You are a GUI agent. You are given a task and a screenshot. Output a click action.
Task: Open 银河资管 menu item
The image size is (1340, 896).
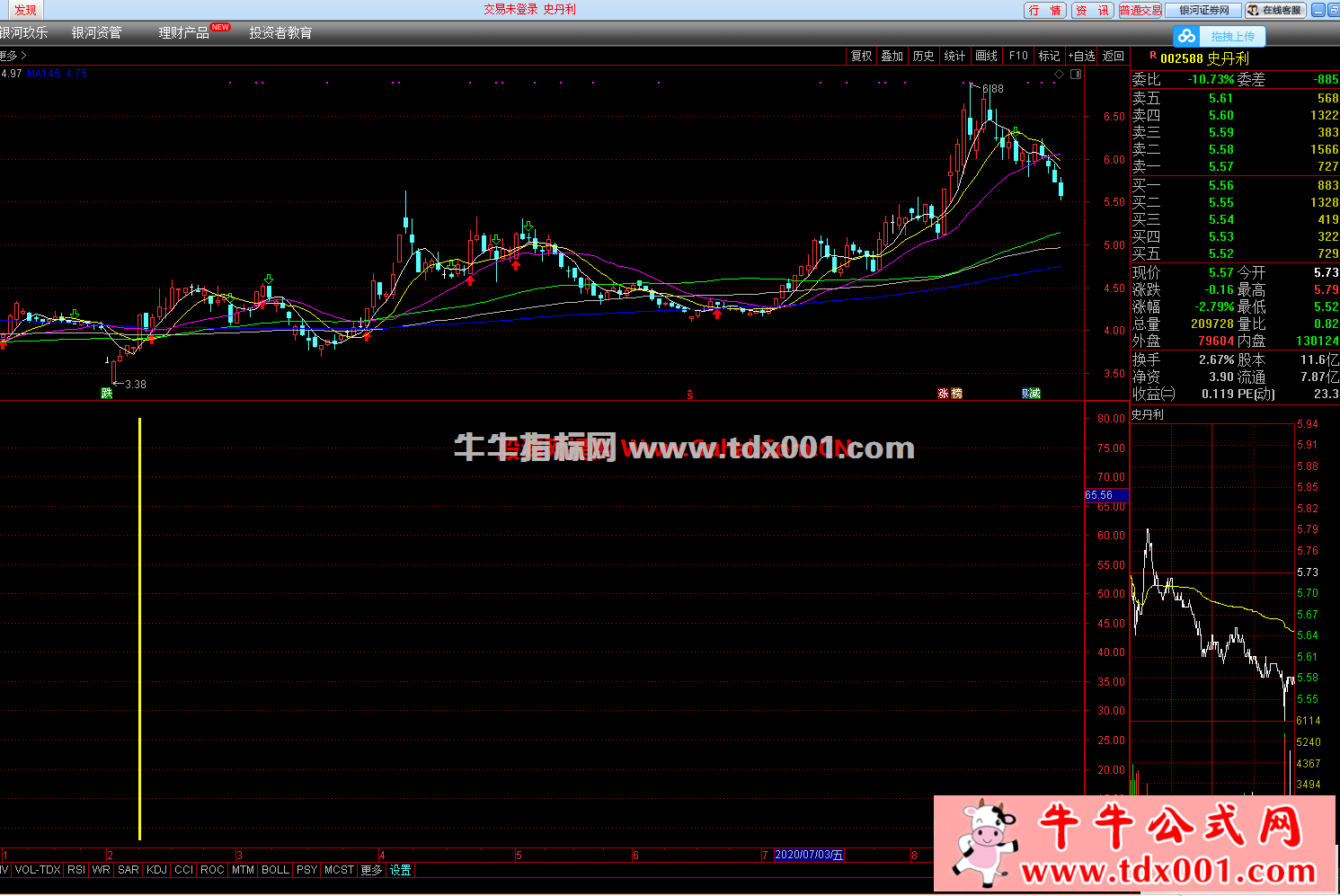[x=97, y=32]
